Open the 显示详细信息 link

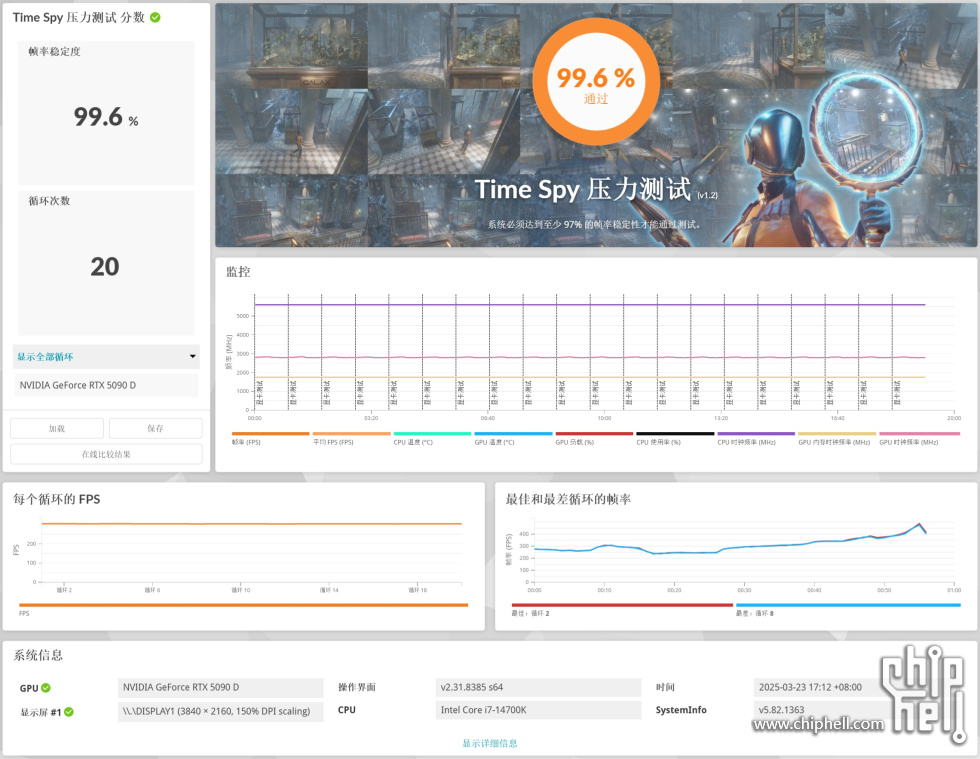pyautogui.click(x=490, y=743)
